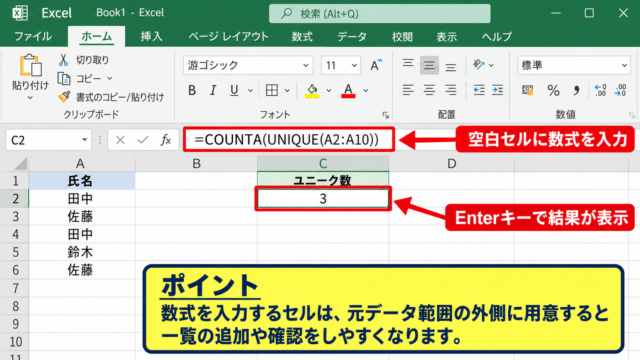640x360 pixels.
Task: Toggle middle vertical alignment
Action: [429, 65]
